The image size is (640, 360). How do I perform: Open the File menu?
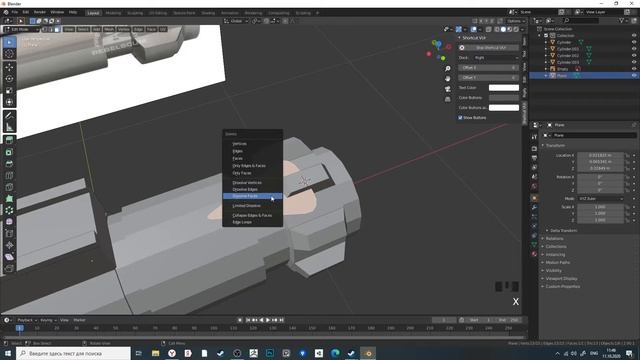15,12
